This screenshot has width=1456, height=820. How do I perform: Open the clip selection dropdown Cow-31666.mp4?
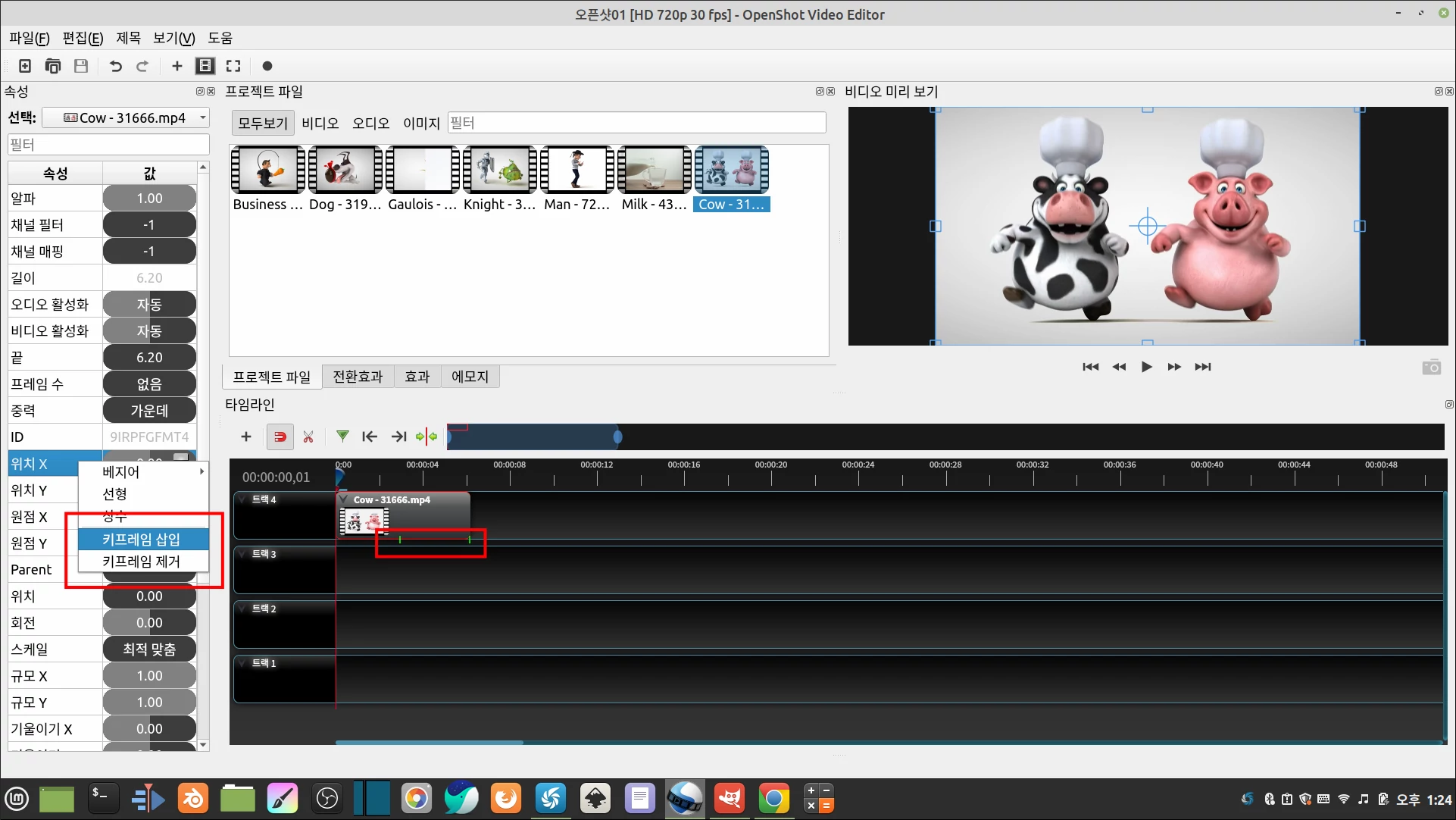(x=127, y=117)
